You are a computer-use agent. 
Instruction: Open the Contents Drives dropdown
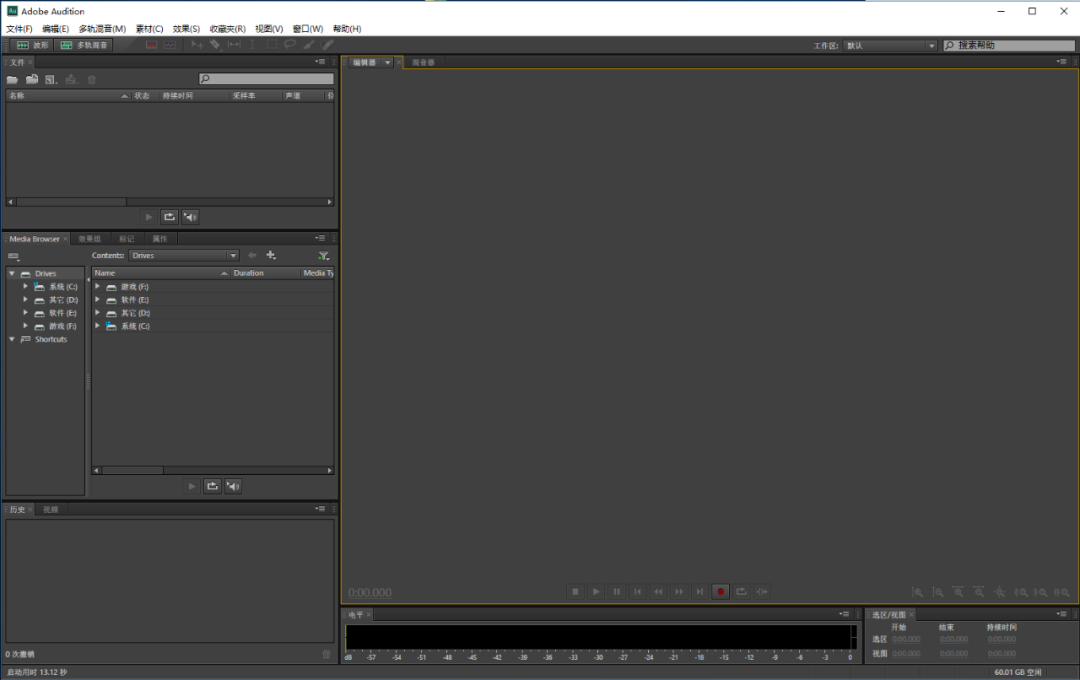pyautogui.click(x=183, y=256)
